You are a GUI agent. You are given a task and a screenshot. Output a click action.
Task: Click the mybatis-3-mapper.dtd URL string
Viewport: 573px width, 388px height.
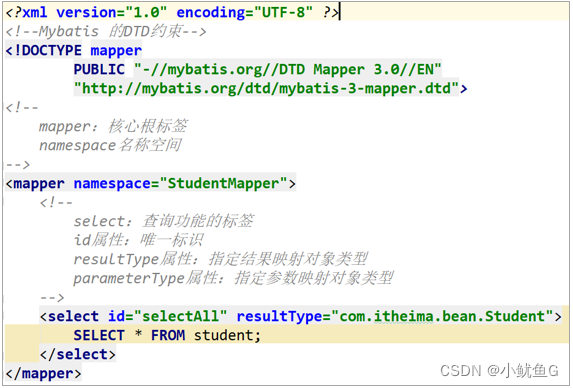pyautogui.click(x=266, y=88)
